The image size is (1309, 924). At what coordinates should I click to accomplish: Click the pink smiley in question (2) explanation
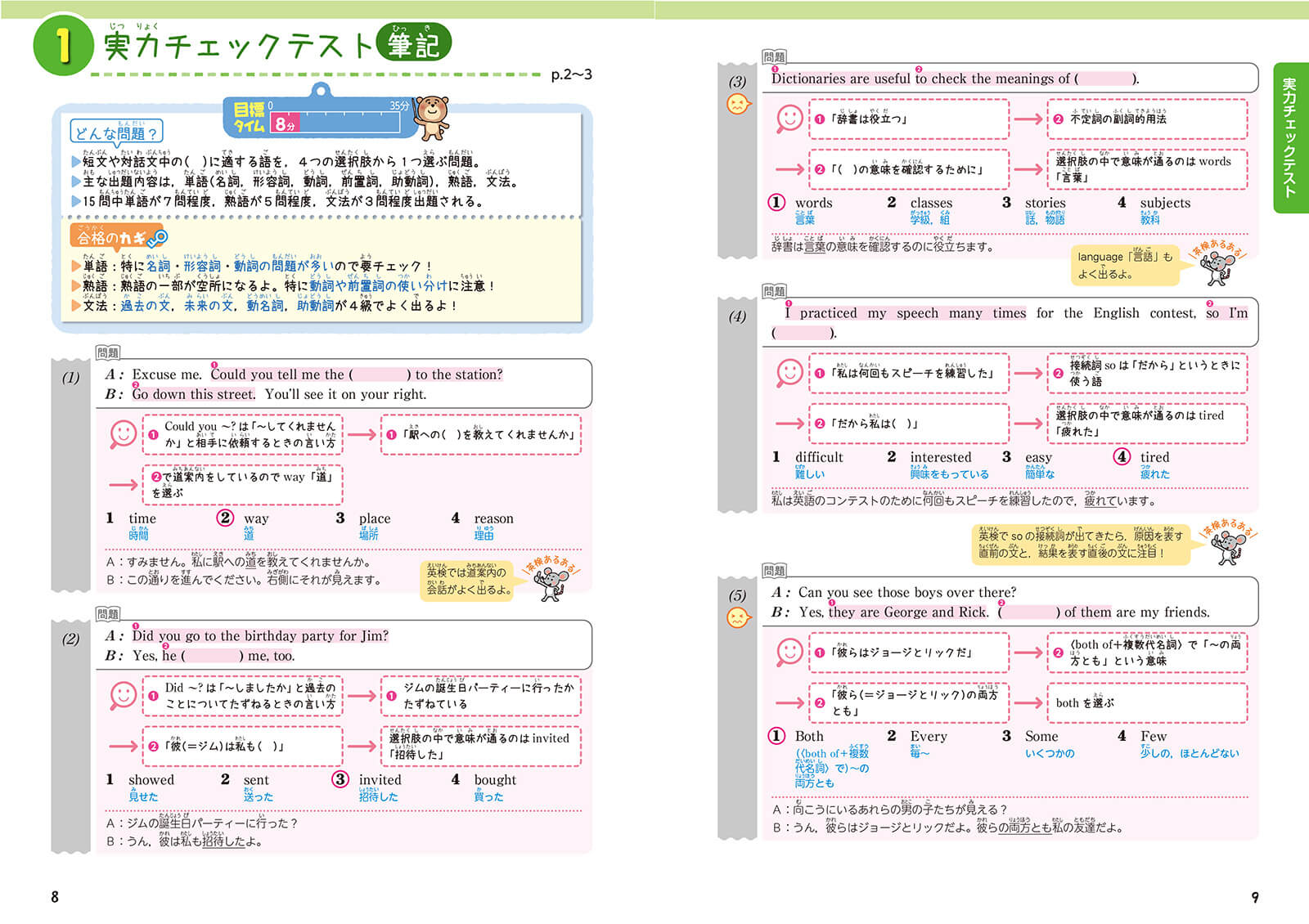click(124, 695)
